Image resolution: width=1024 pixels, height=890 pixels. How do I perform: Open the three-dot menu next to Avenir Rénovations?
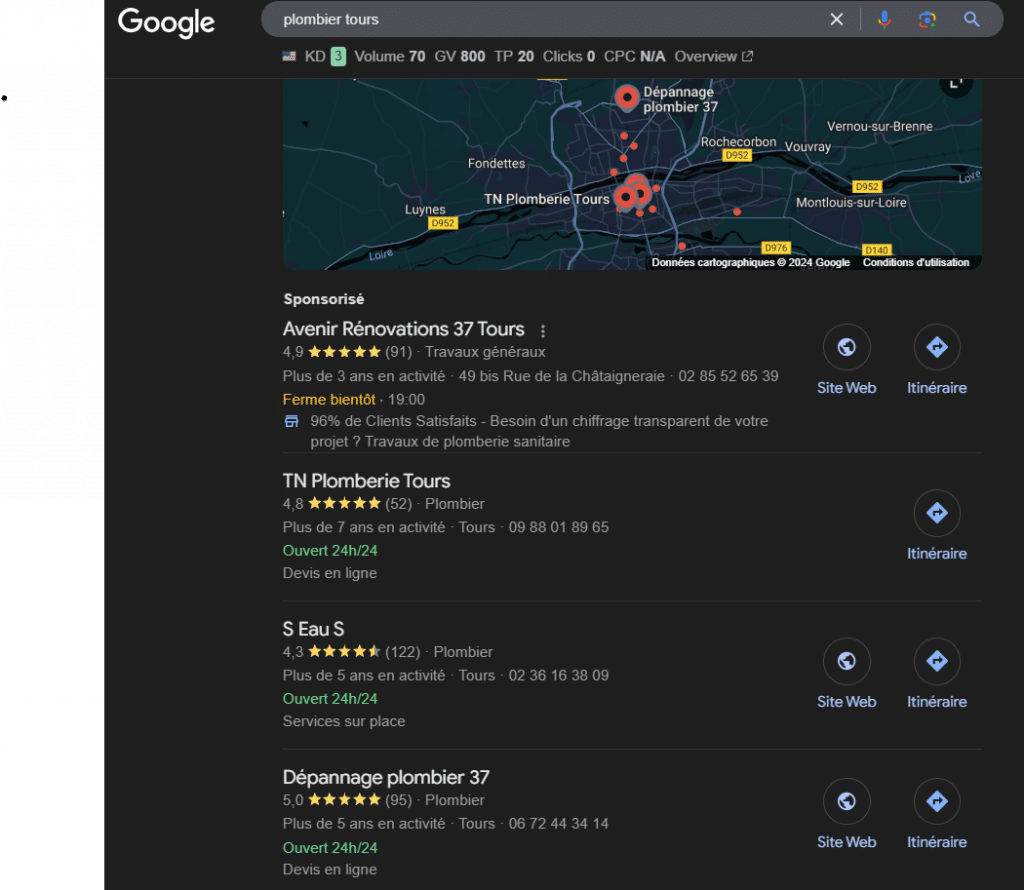tap(542, 330)
